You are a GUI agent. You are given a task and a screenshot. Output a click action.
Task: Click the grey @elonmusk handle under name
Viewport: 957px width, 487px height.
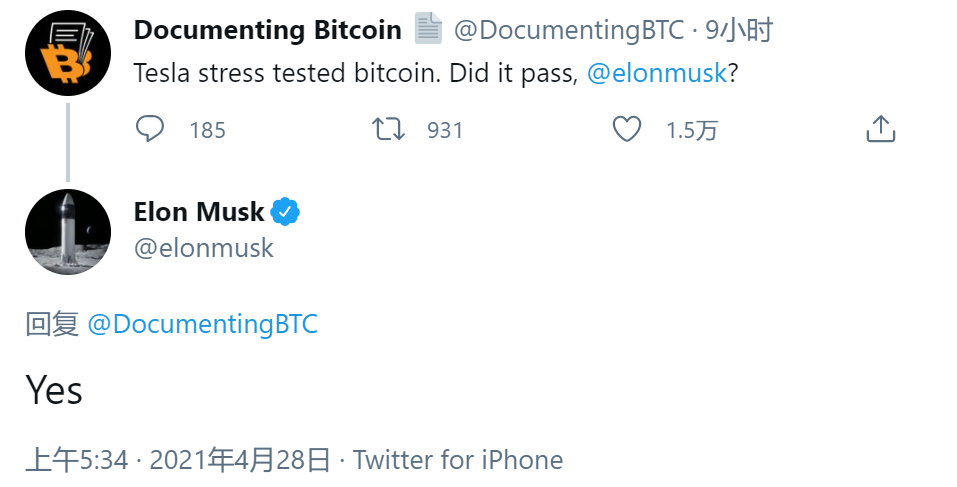tap(203, 248)
